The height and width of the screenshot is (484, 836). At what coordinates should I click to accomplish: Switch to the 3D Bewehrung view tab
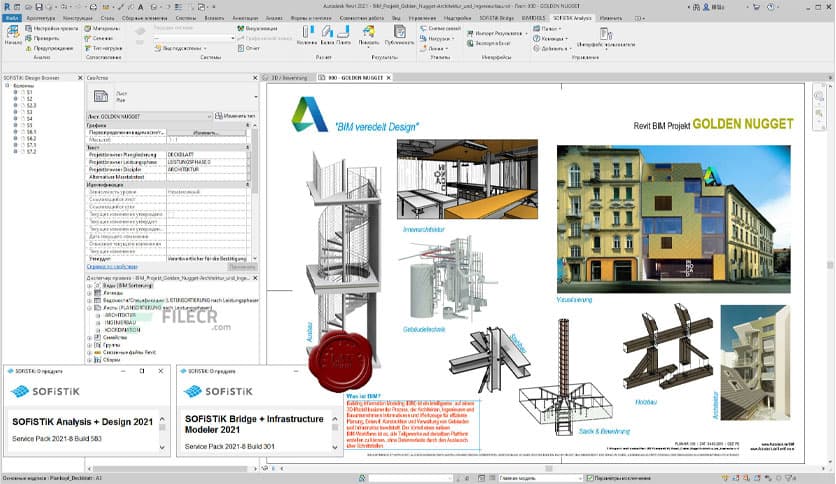coord(289,78)
